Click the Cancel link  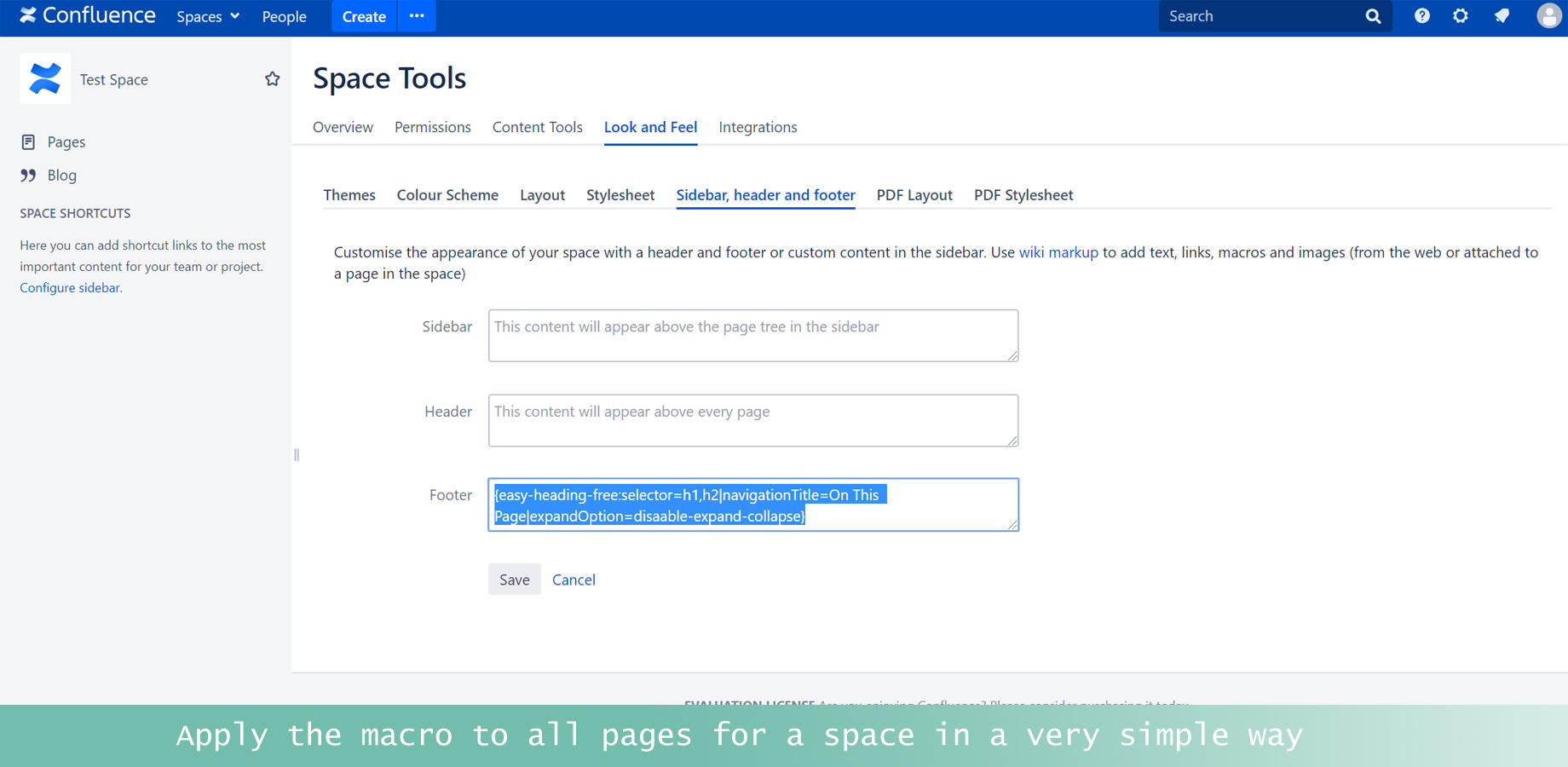pyautogui.click(x=574, y=580)
